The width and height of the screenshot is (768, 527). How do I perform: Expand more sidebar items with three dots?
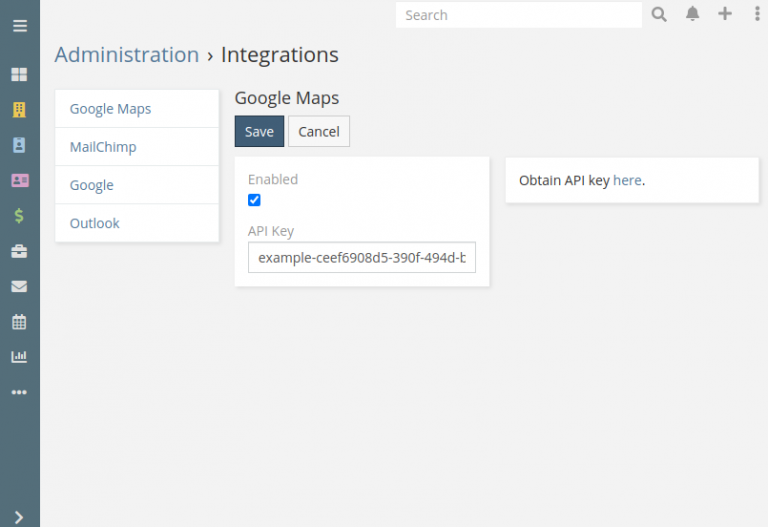click(x=19, y=392)
